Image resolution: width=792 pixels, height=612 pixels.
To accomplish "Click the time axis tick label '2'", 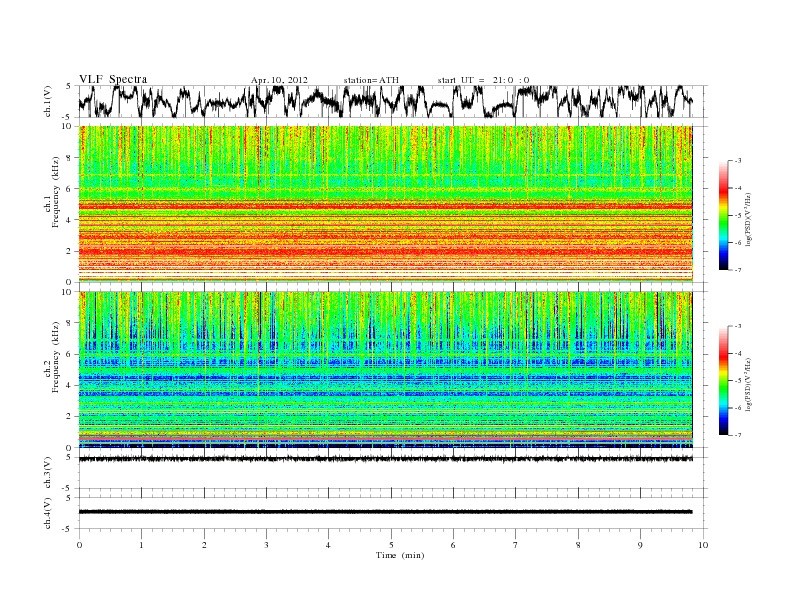I will [204, 545].
